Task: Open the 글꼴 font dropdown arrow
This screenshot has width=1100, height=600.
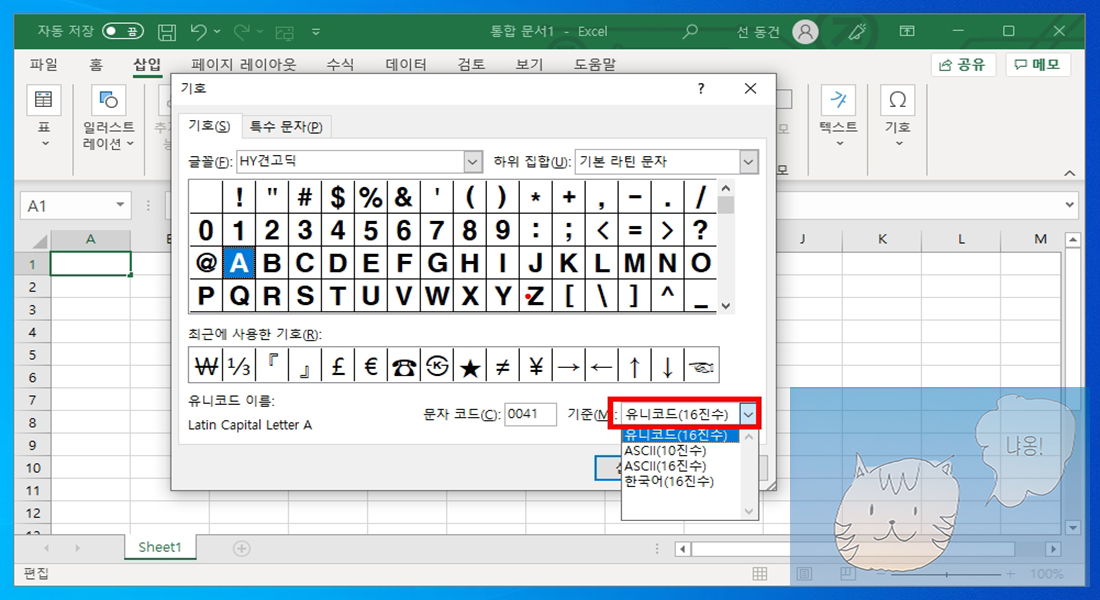Action: (473, 162)
